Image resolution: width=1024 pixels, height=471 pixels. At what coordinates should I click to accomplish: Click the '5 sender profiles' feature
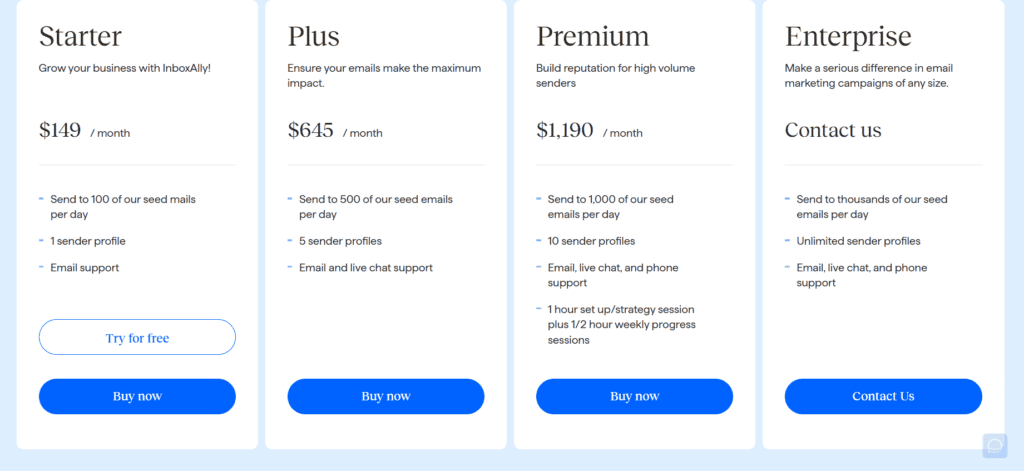coord(340,241)
